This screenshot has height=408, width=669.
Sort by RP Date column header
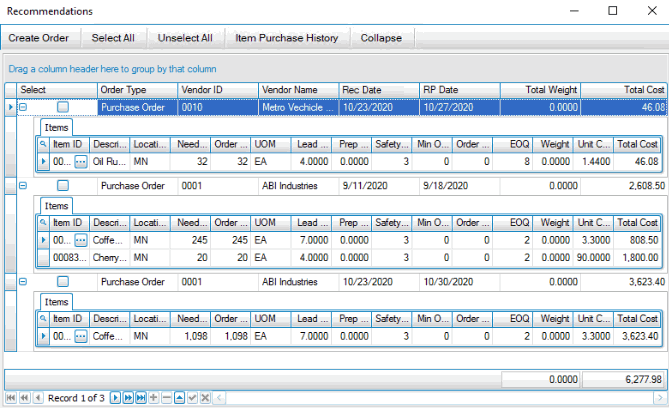coord(460,90)
